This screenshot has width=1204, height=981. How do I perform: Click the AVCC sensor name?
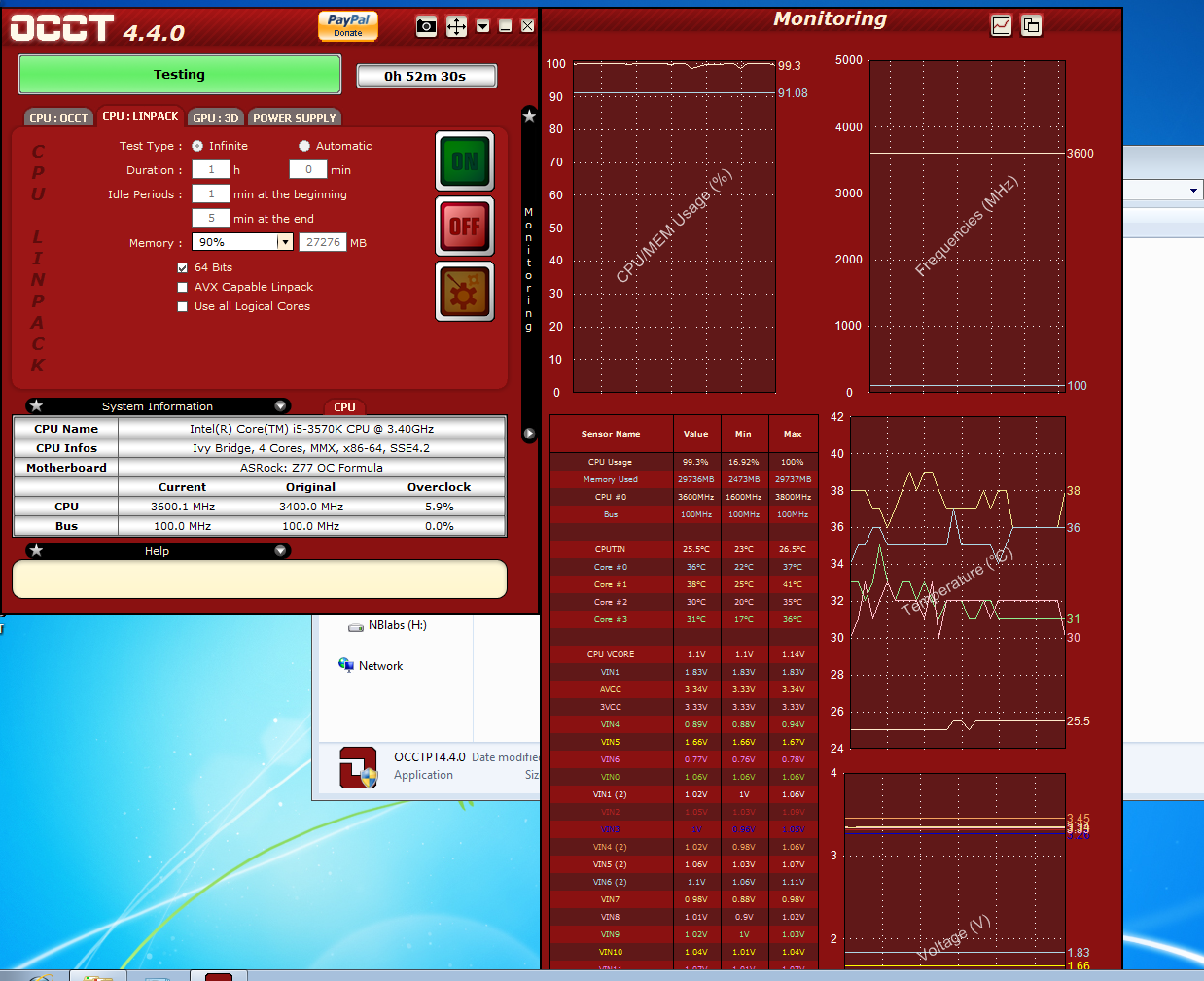(x=611, y=689)
